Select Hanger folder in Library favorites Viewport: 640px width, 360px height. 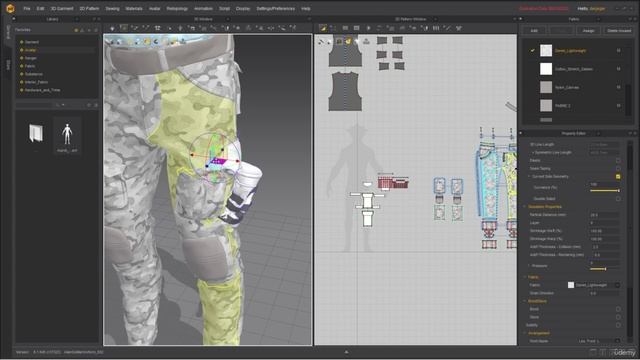(31, 58)
